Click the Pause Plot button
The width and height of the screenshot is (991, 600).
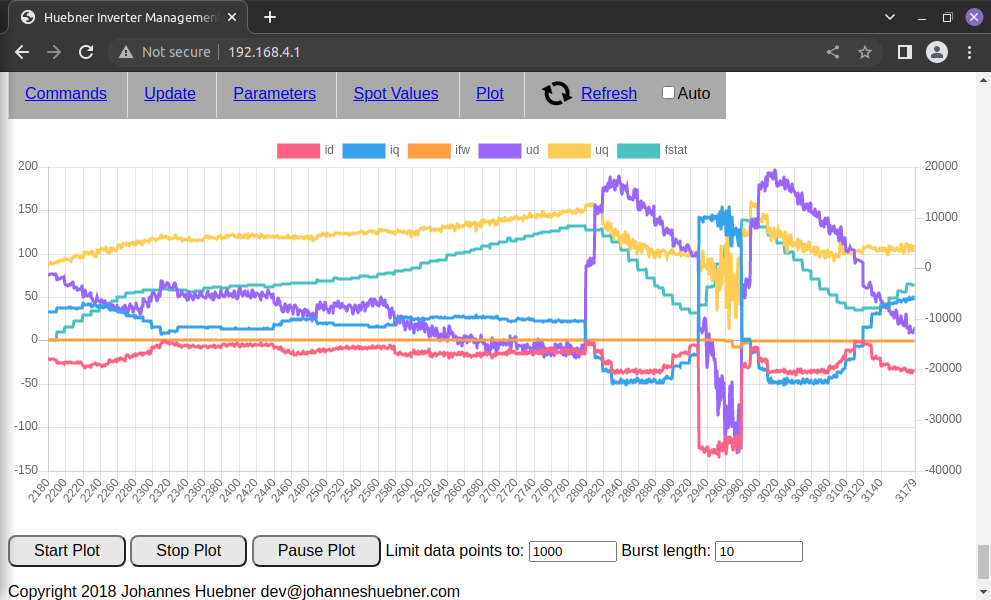(x=316, y=551)
